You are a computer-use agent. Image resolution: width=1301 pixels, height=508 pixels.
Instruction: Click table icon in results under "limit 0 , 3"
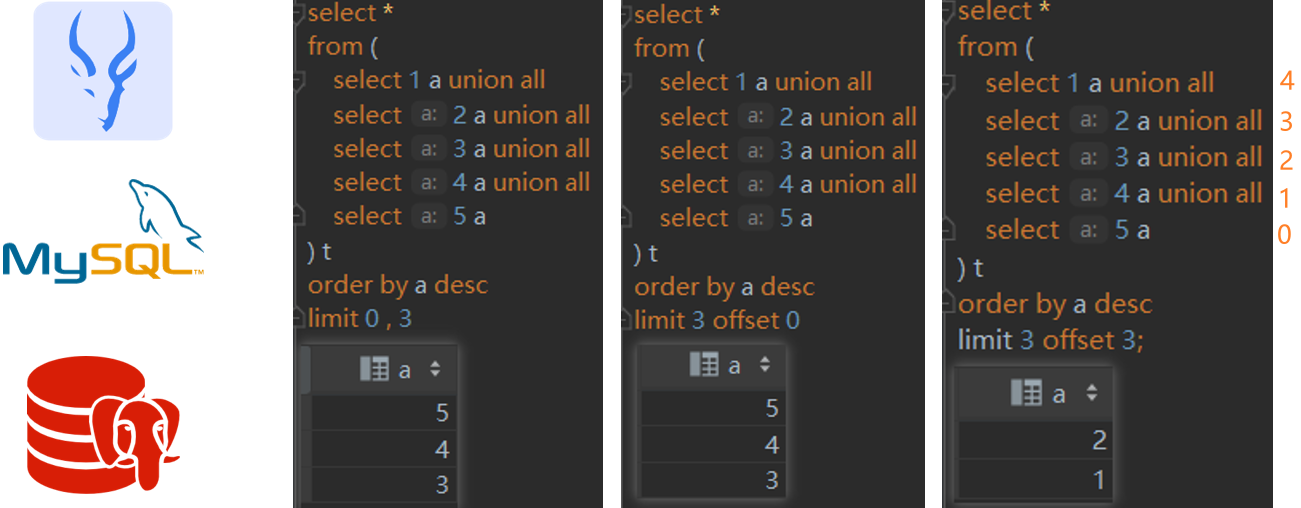tap(374, 369)
